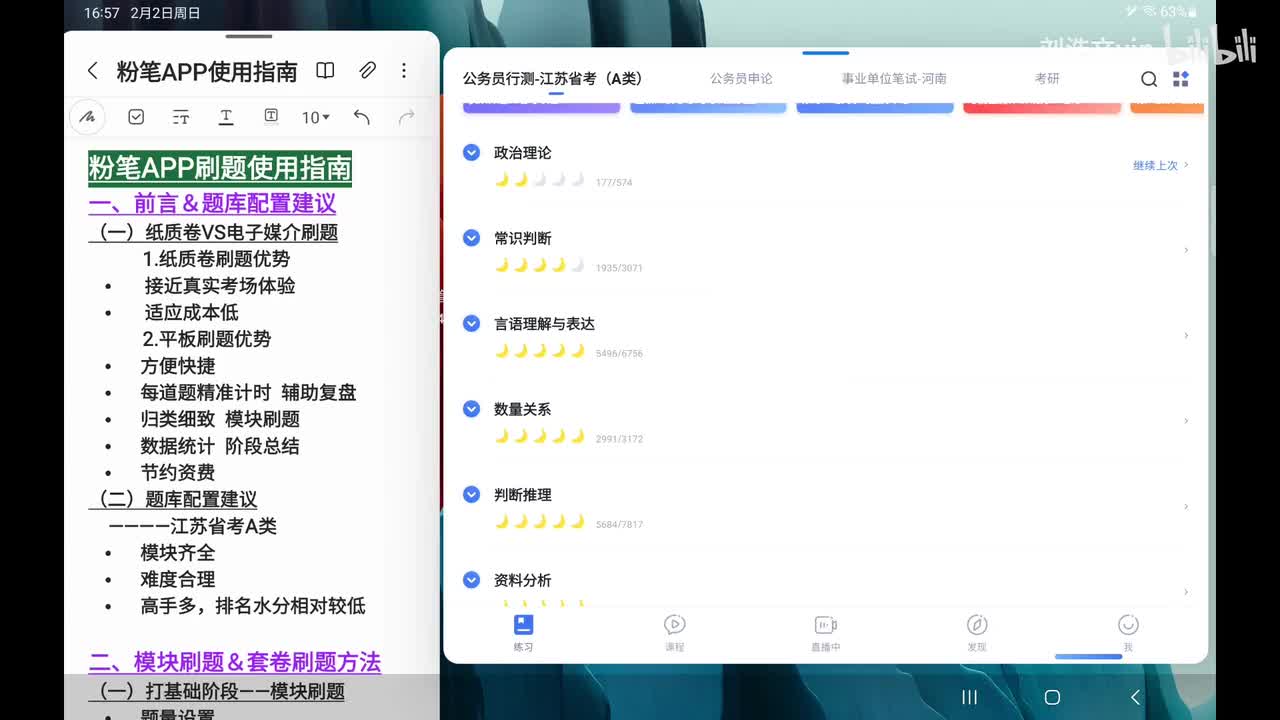Tap Android home button
This screenshot has width=1280, height=720.
pyautogui.click(x=1052, y=697)
